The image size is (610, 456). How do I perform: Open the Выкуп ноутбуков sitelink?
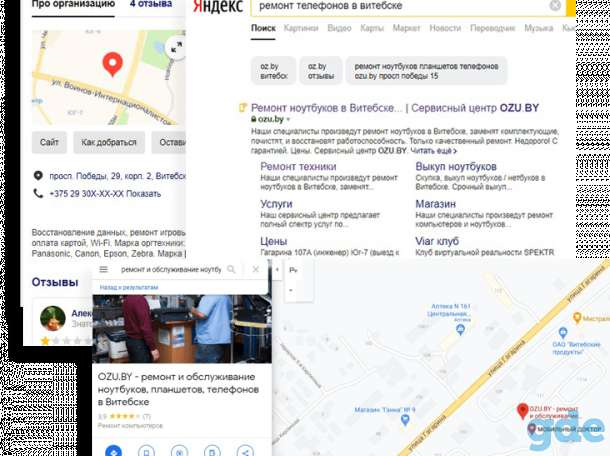456,167
